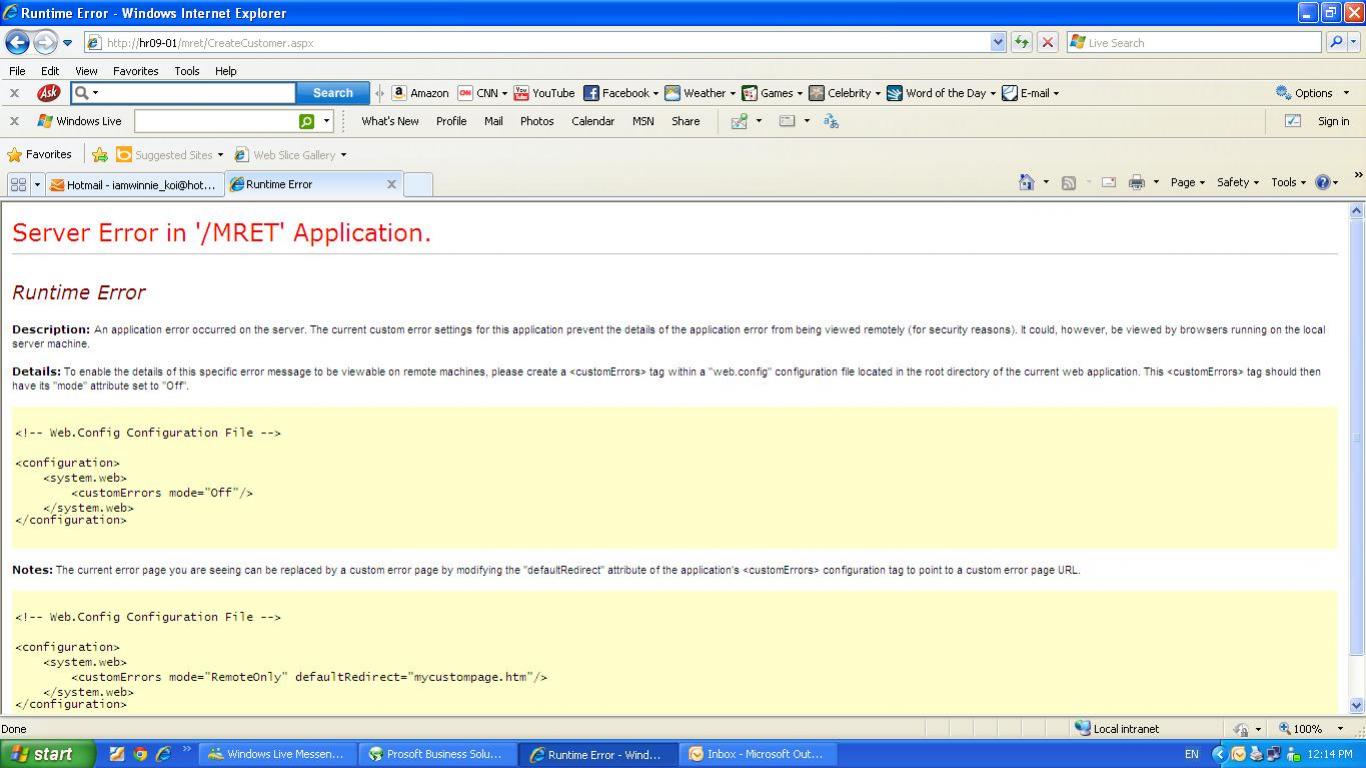Open Calendar on Windows Live toolbar
This screenshot has width=1366, height=768.
coord(593,121)
